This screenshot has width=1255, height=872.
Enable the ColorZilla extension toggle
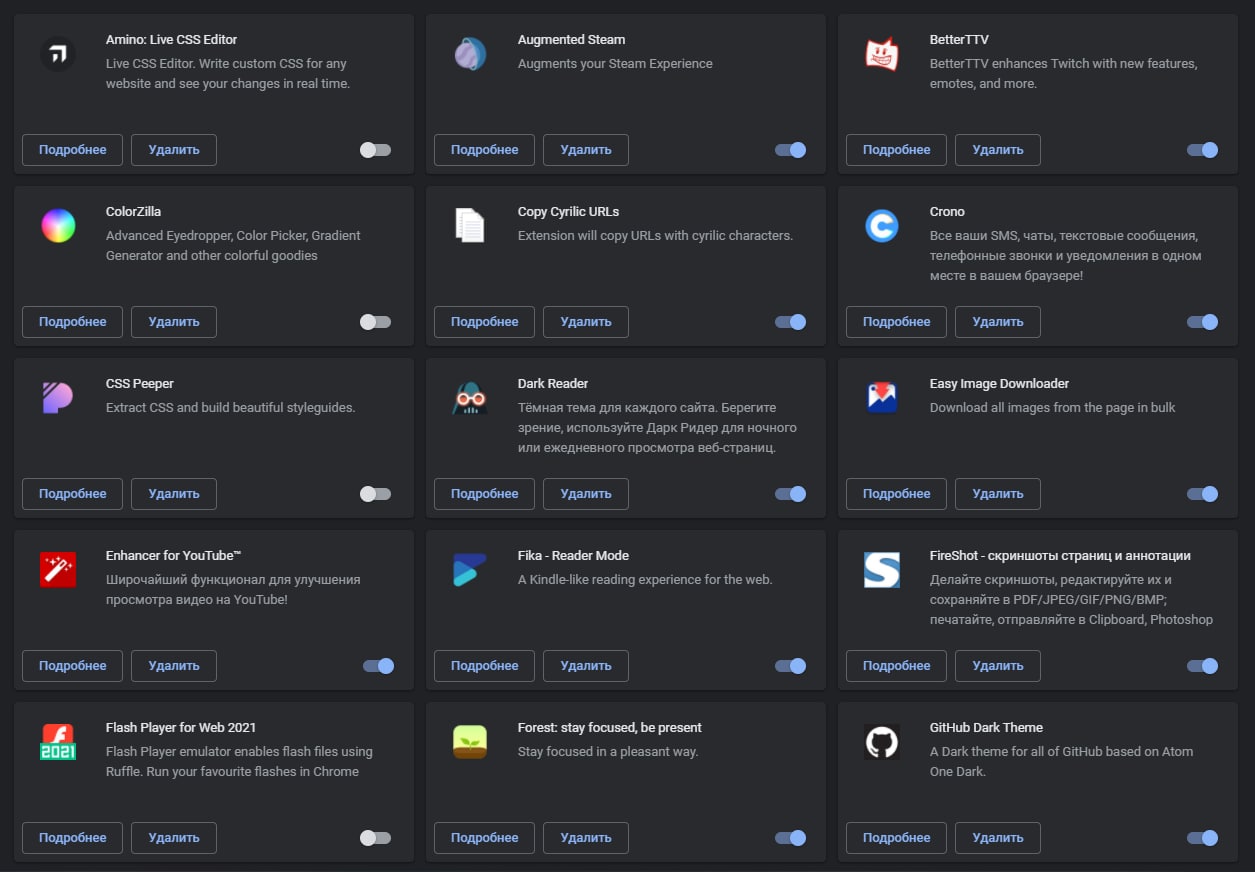point(375,322)
